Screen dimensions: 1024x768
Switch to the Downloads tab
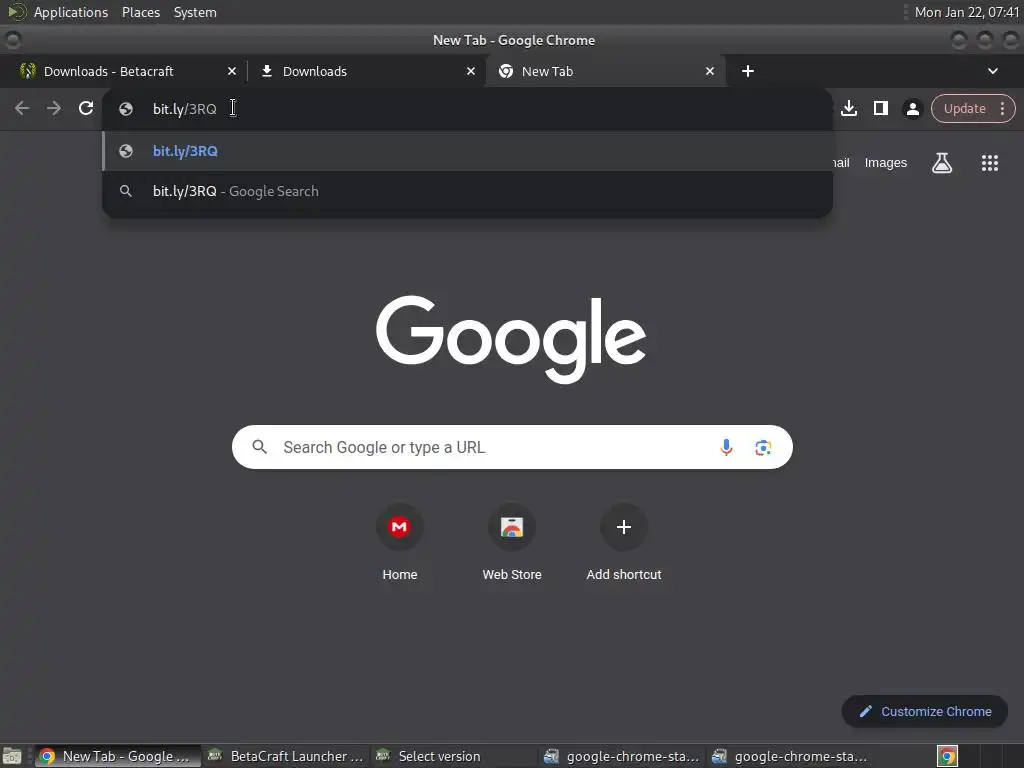(367, 71)
